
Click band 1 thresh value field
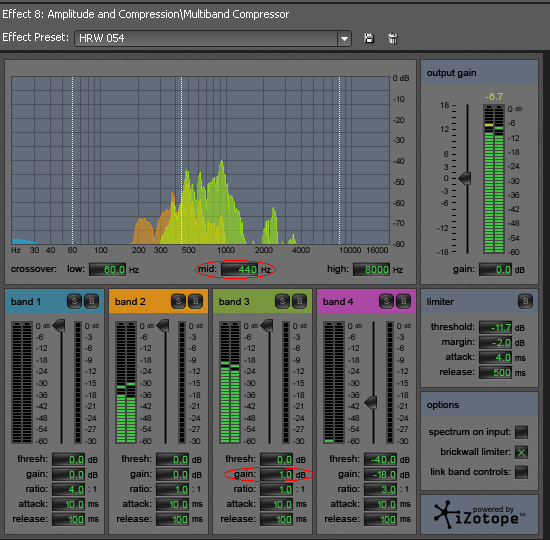(69, 459)
